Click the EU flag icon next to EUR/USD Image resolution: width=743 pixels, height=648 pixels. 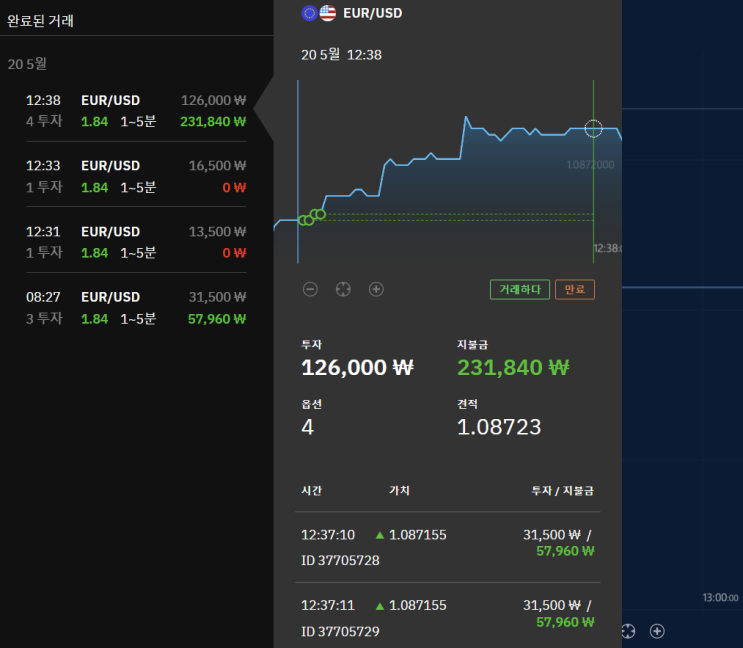coord(309,13)
